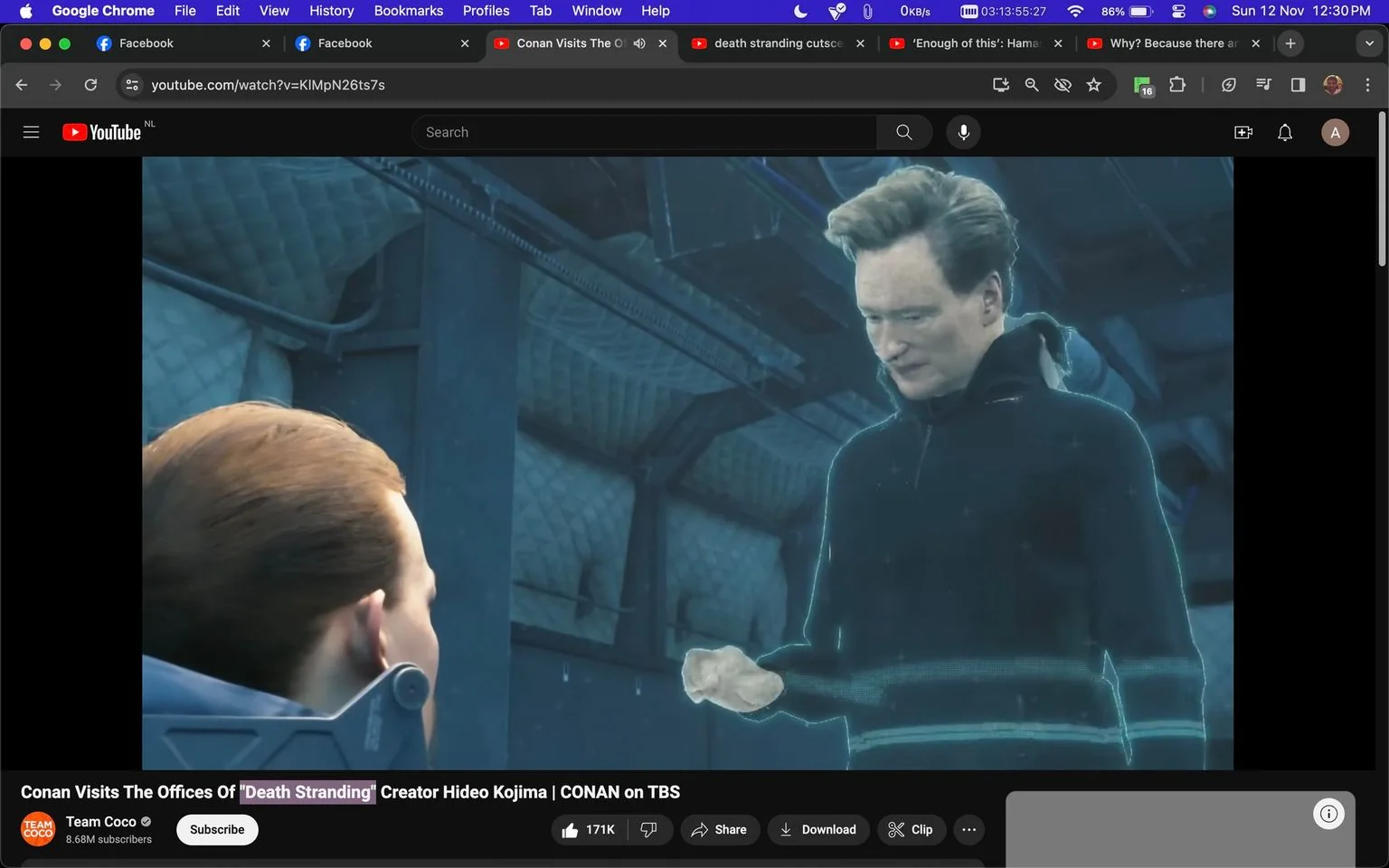
Task: View site information icon in address bar
Action: tap(132, 85)
